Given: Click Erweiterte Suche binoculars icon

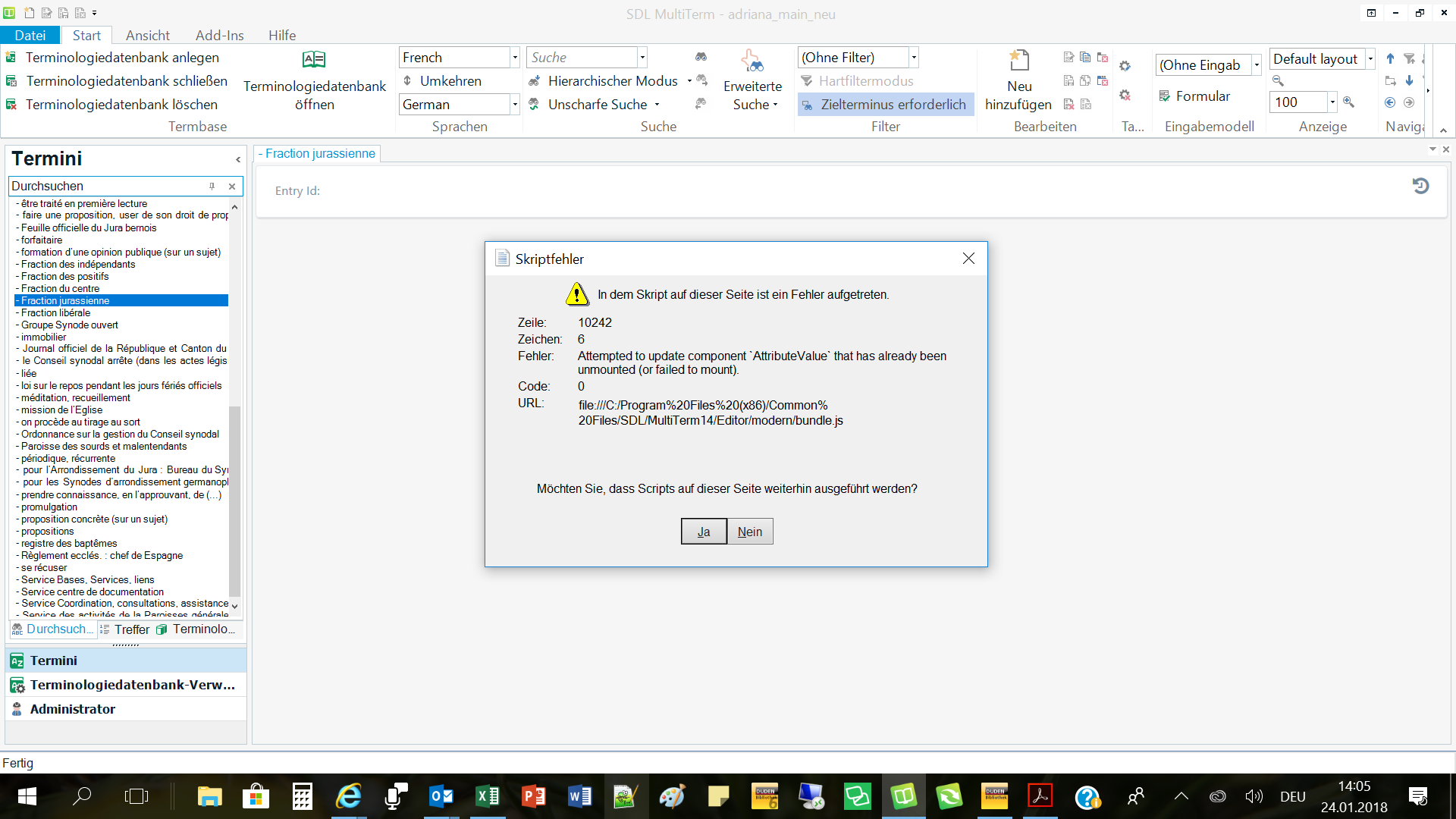Looking at the screenshot, I should [x=752, y=61].
